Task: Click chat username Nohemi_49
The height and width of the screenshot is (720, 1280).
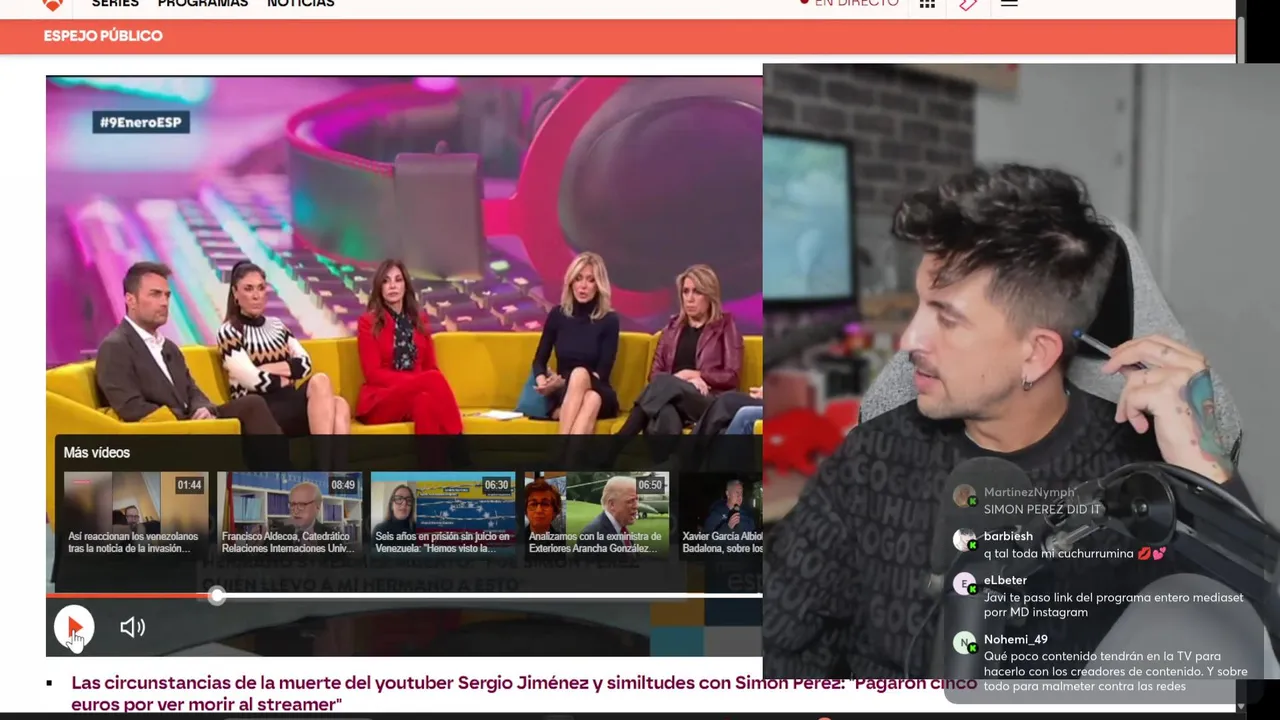Action: click(x=1016, y=640)
